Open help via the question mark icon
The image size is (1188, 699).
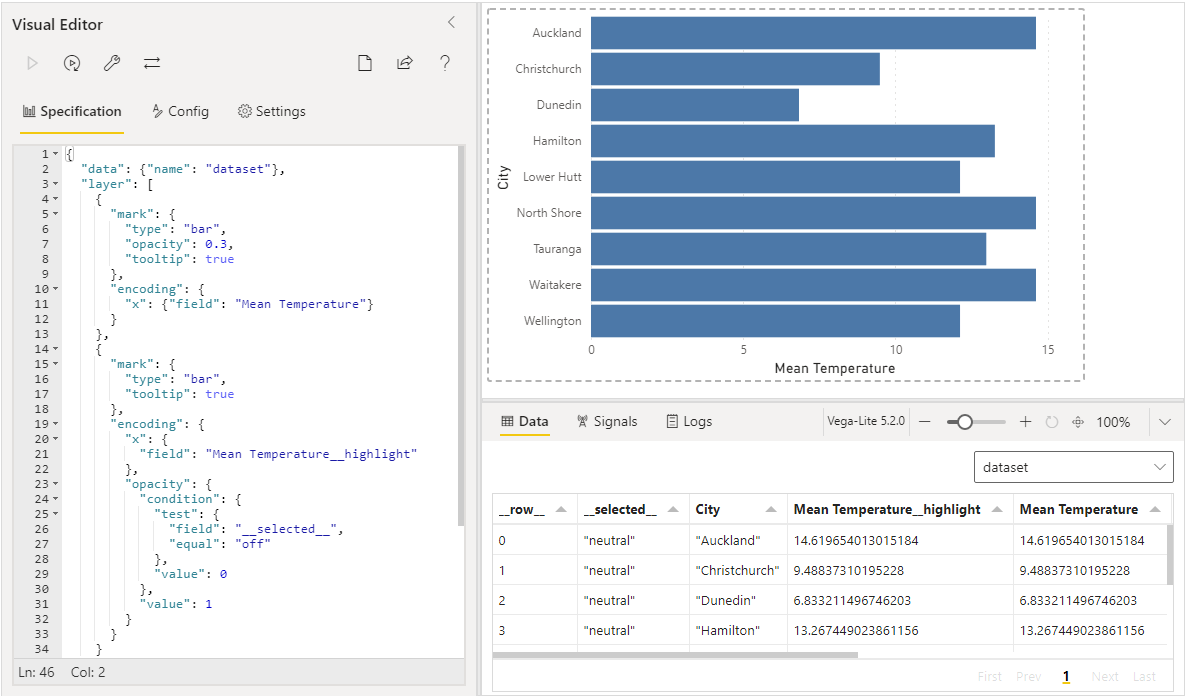click(x=445, y=64)
